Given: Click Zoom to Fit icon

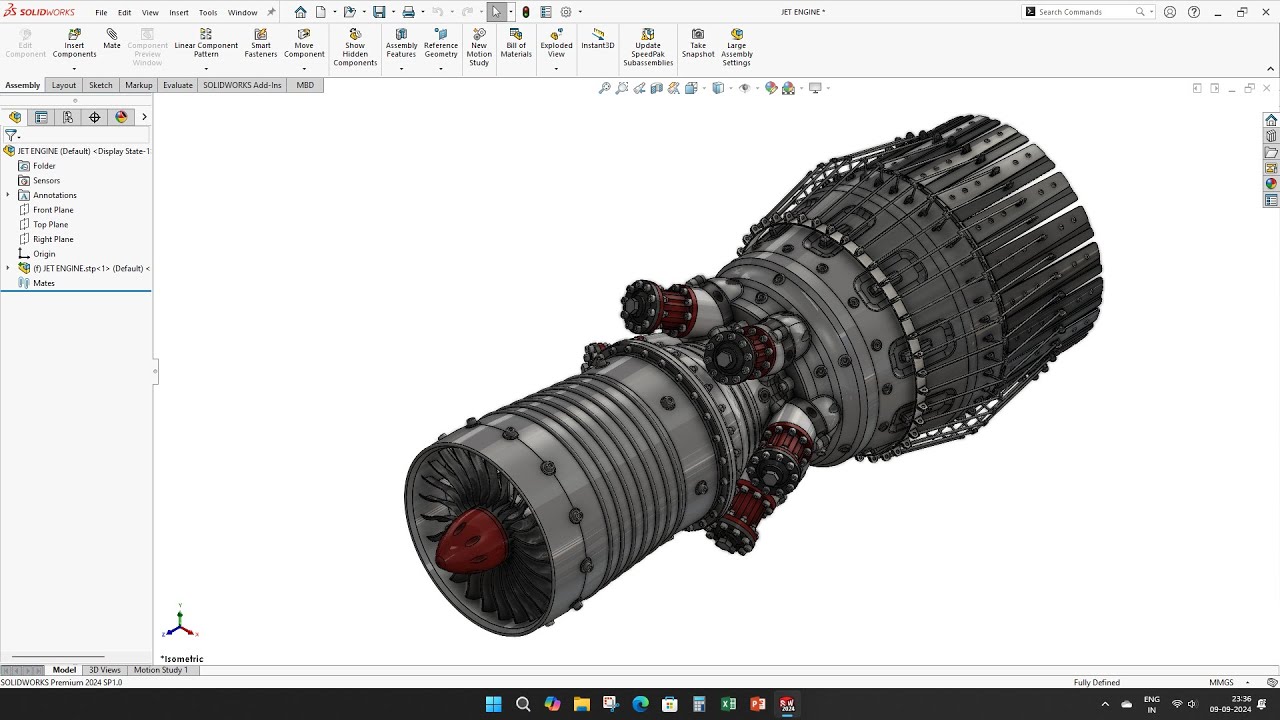Looking at the screenshot, I should 605,88.
